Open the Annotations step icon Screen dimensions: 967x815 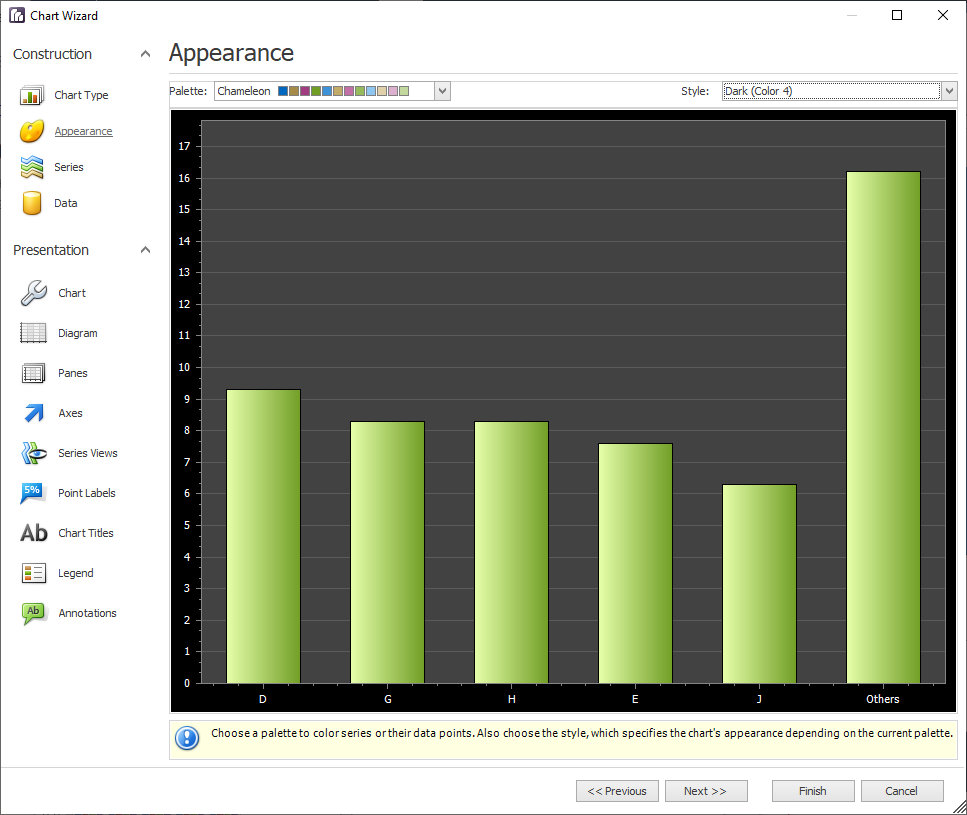[x=32, y=612]
